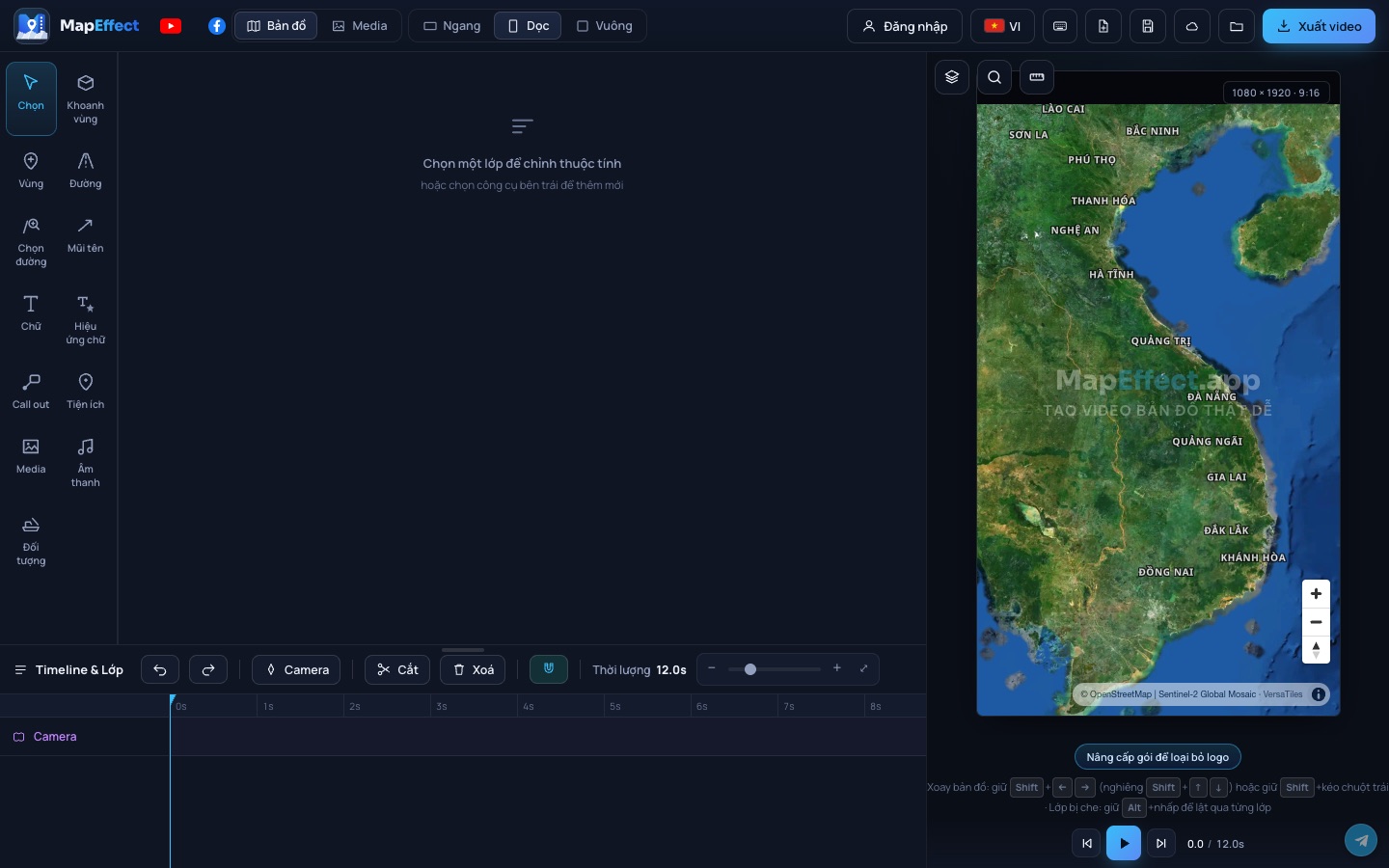The image size is (1389, 868).
Task: Open the Tiện ích tool
Action: tap(85, 391)
